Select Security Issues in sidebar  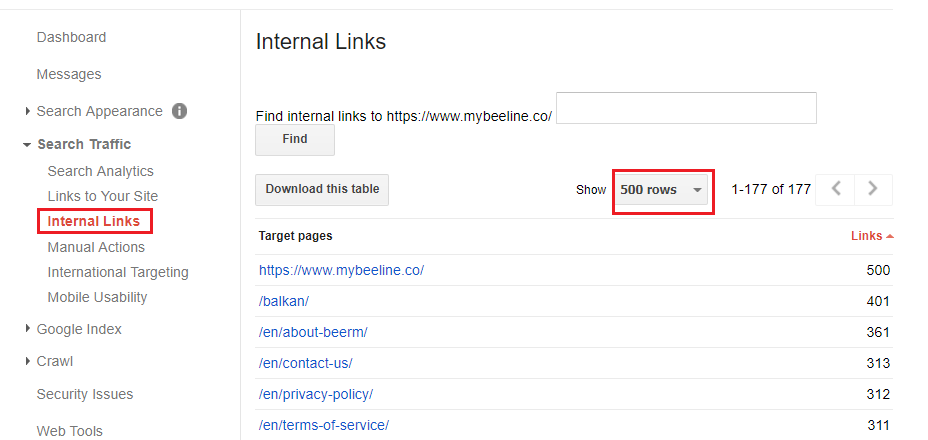pyautogui.click(x=84, y=394)
